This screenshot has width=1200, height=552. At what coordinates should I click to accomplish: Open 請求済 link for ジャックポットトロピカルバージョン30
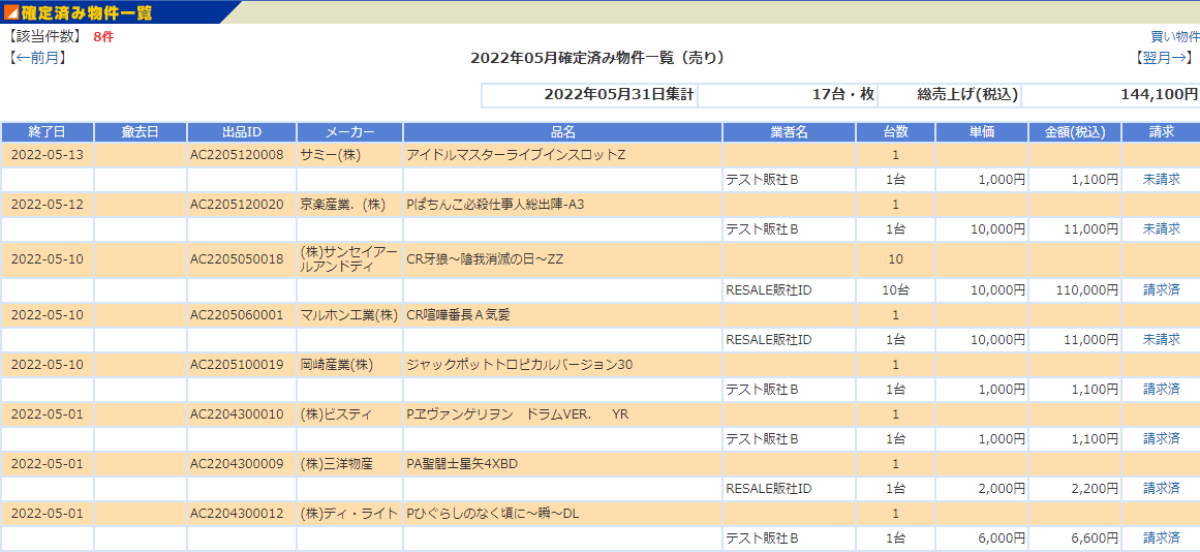click(x=1161, y=389)
